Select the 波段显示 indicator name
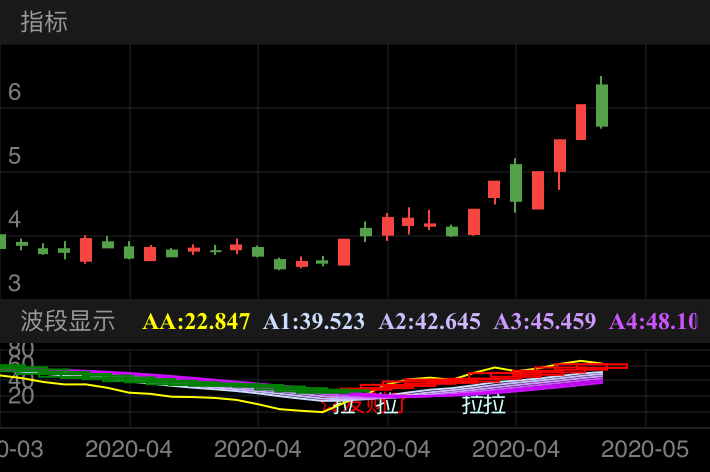 click(68, 321)
